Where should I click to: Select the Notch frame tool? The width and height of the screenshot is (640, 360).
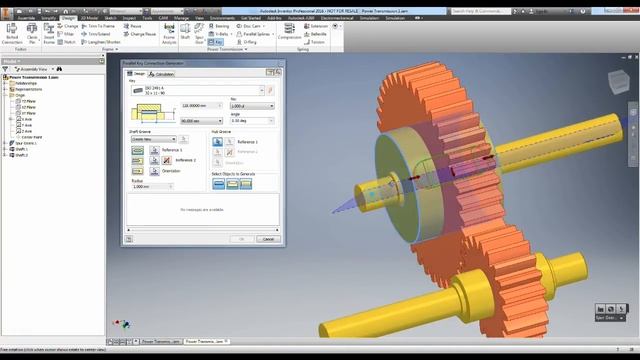(67, 42)
